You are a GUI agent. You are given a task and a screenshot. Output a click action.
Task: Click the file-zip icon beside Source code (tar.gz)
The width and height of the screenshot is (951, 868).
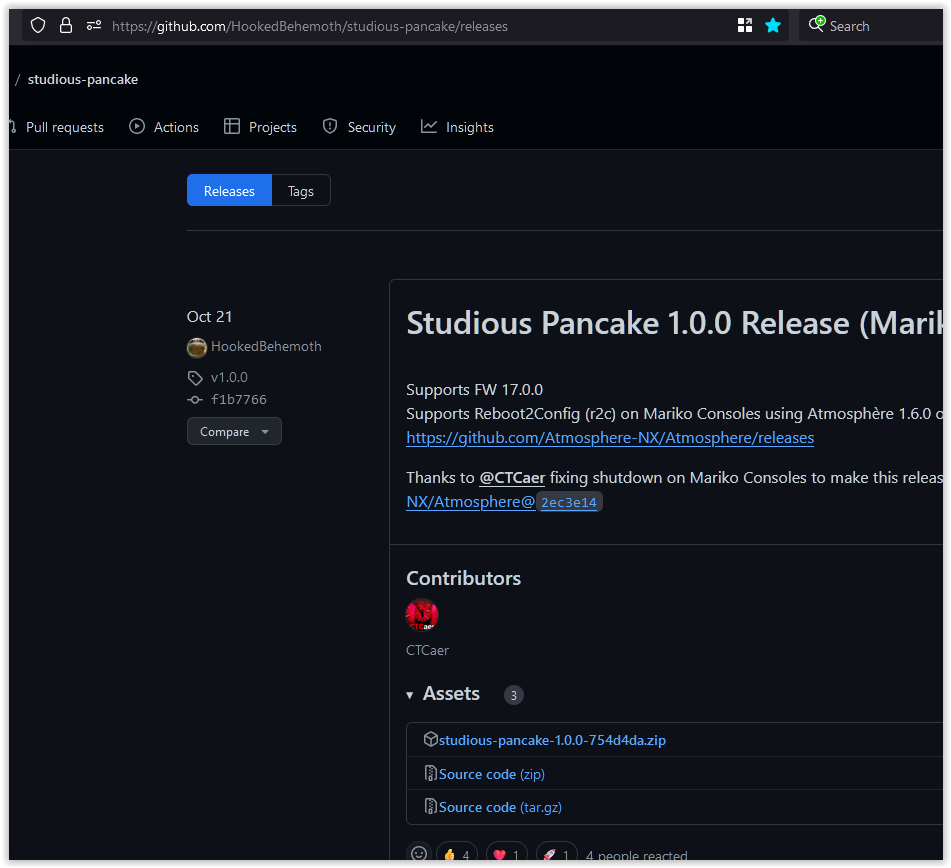(431, 806)
